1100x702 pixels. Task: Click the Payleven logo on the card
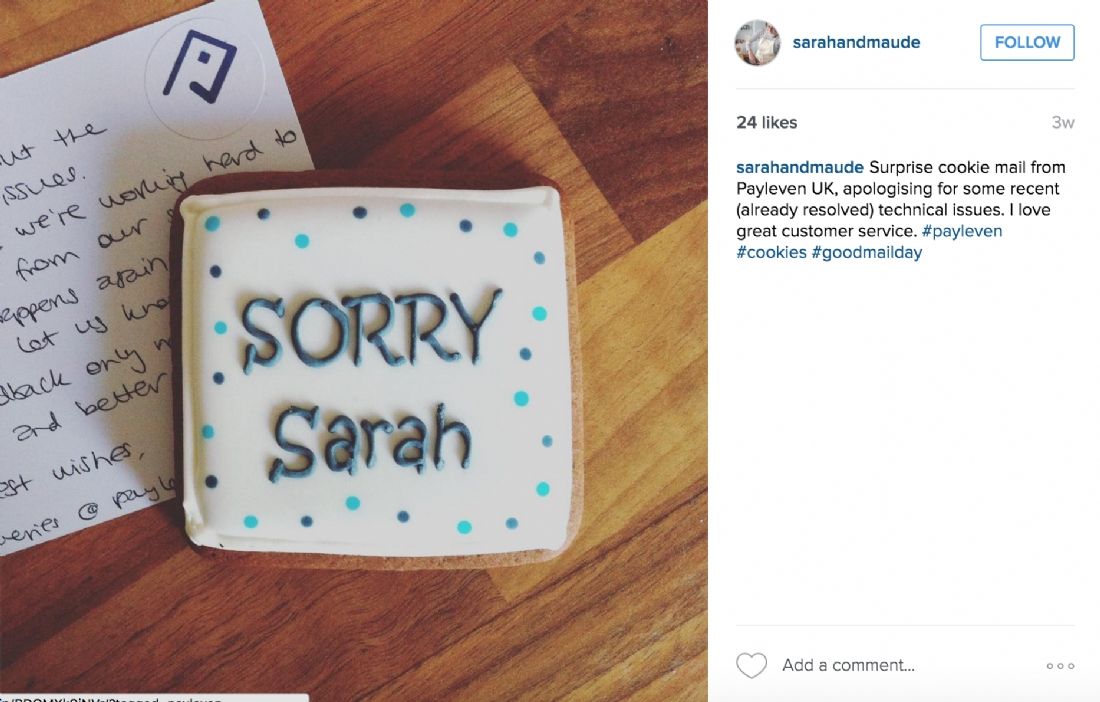point(199,65)
